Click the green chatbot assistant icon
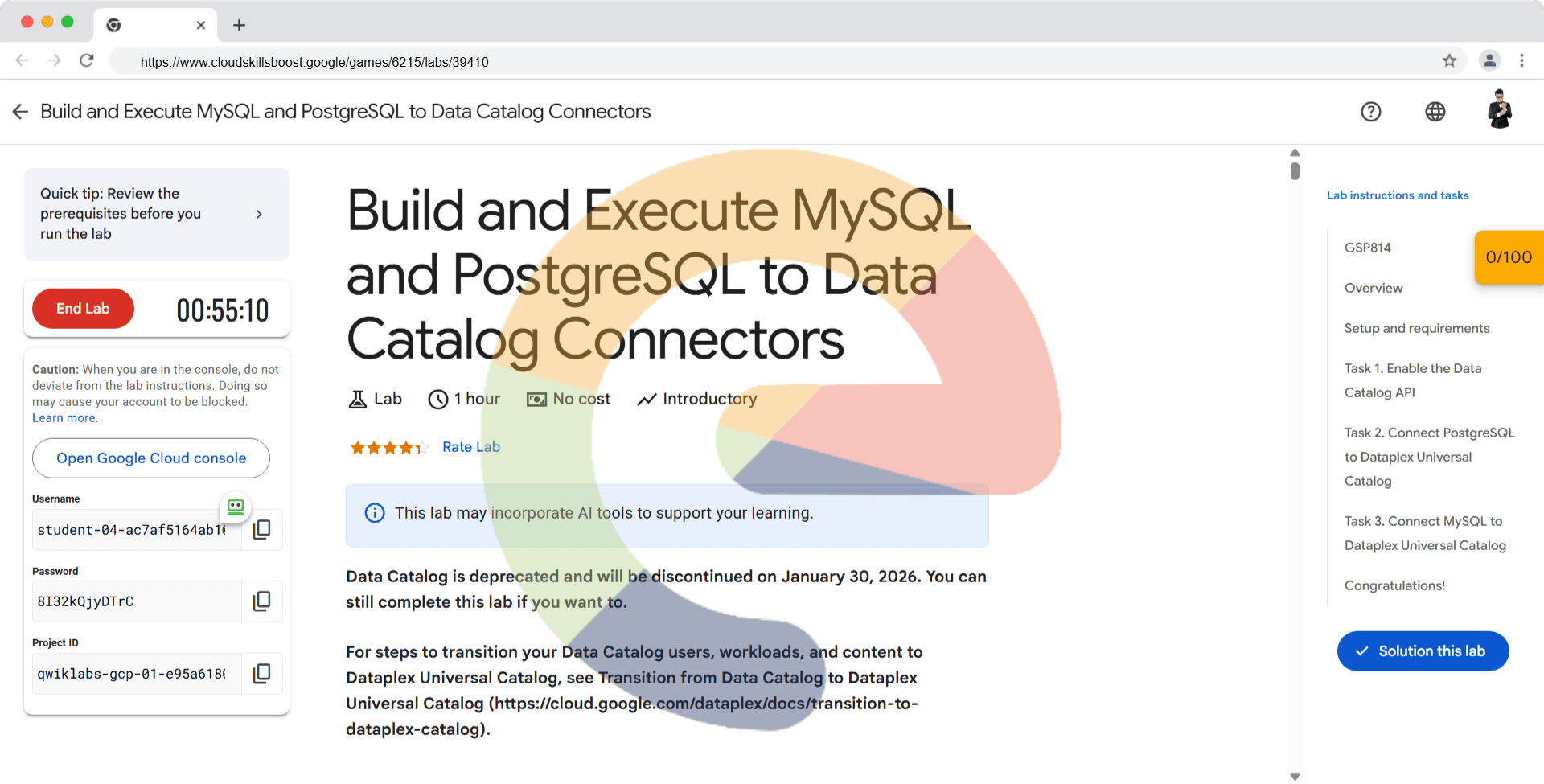The width and height of the screenshot is (1544, 784). 236,507
